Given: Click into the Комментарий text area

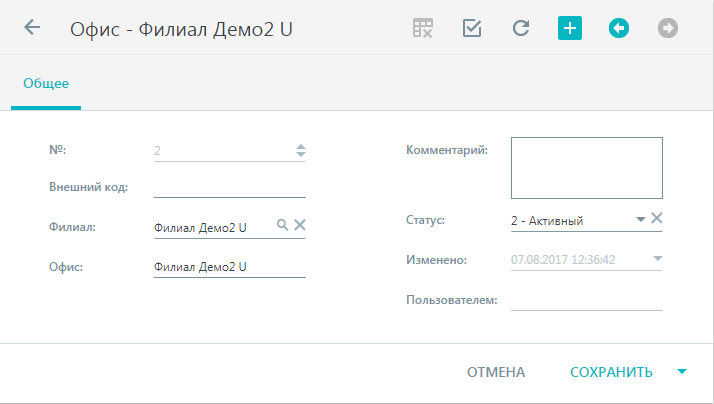Looking at the screenshot, I should [x=586, y=168].
